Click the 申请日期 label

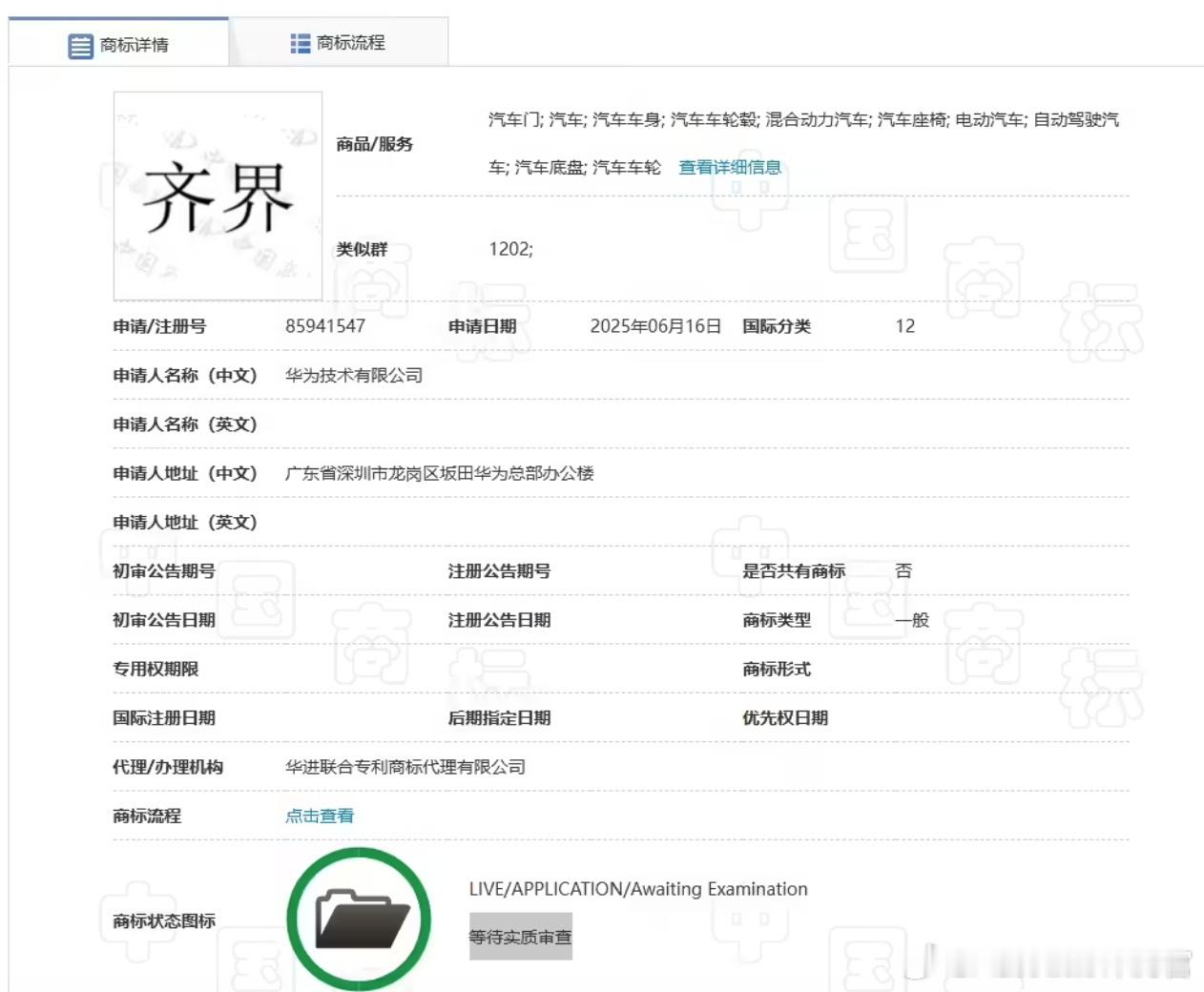click(482, 326)
